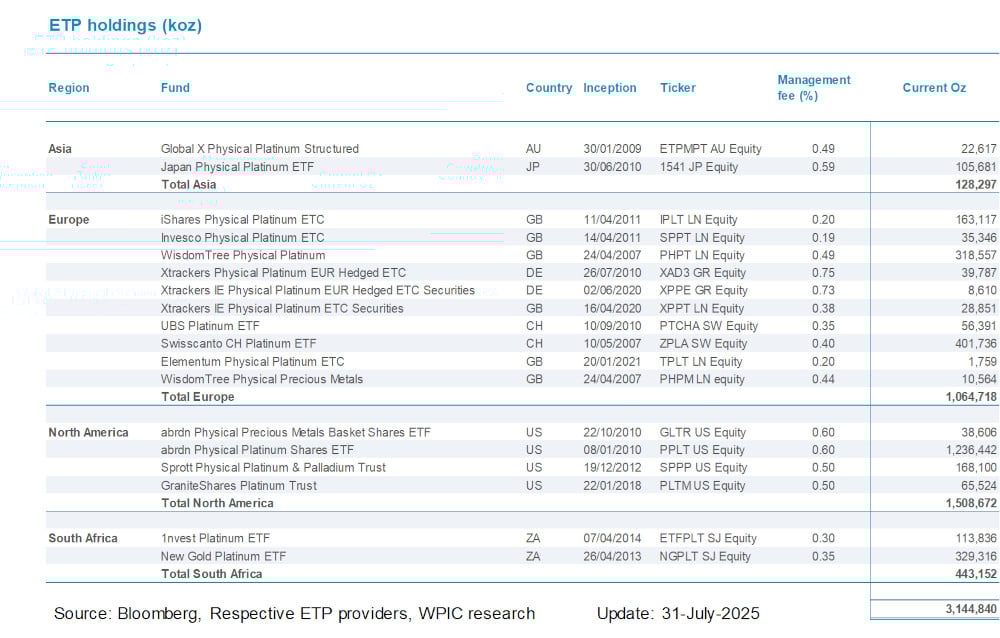Click abrdn Physical Platinum Shares ETF
1000x638 pixels.
[x=257, y=450]
